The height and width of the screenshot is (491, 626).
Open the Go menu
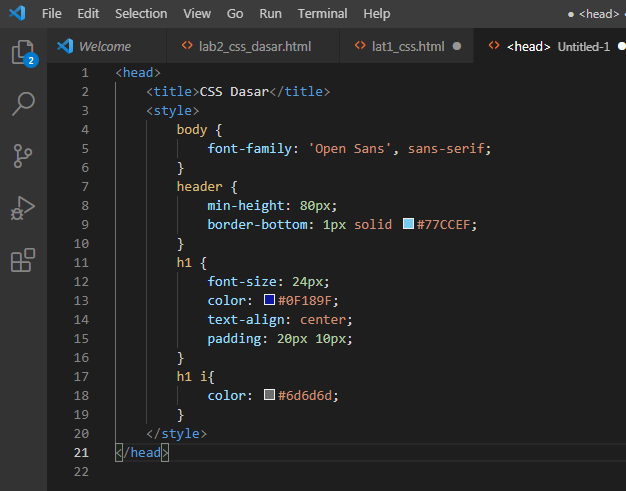235,14
